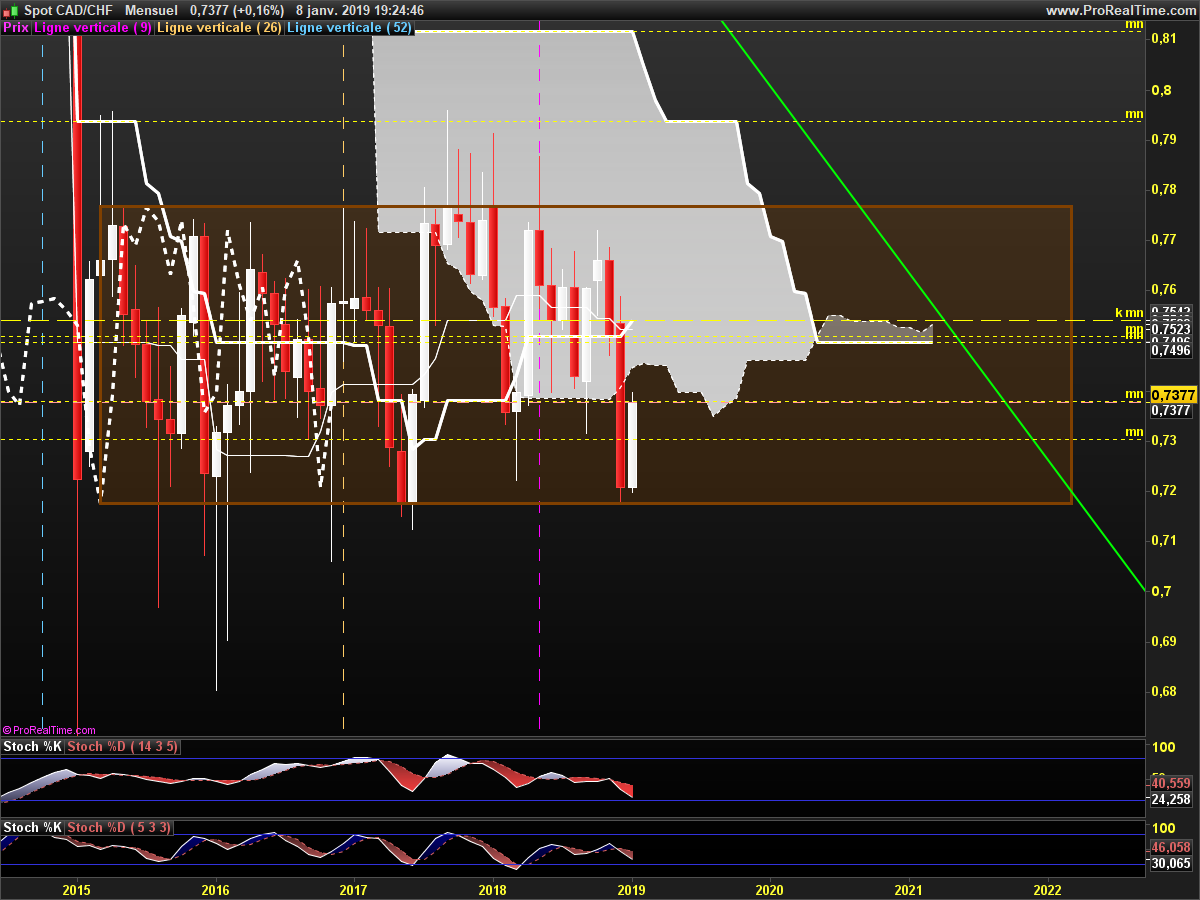Select the green descending trendline
This screenshot has width=1200, height=900.
[x=932, y=305]
